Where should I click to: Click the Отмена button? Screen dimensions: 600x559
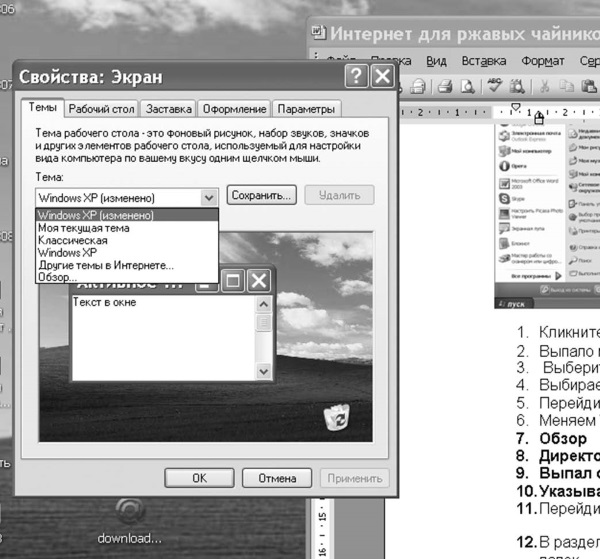tap(277, 478)
